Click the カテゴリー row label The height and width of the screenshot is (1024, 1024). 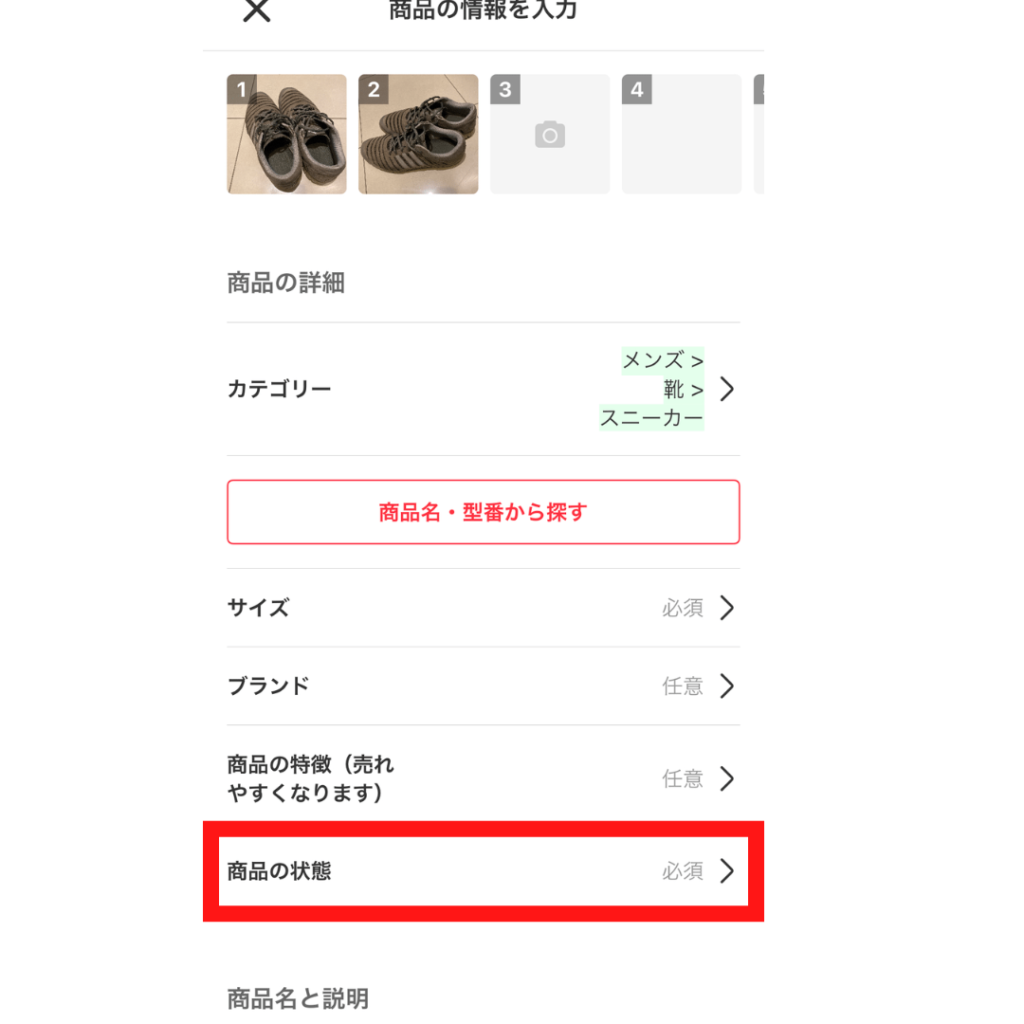pos(280,389)
